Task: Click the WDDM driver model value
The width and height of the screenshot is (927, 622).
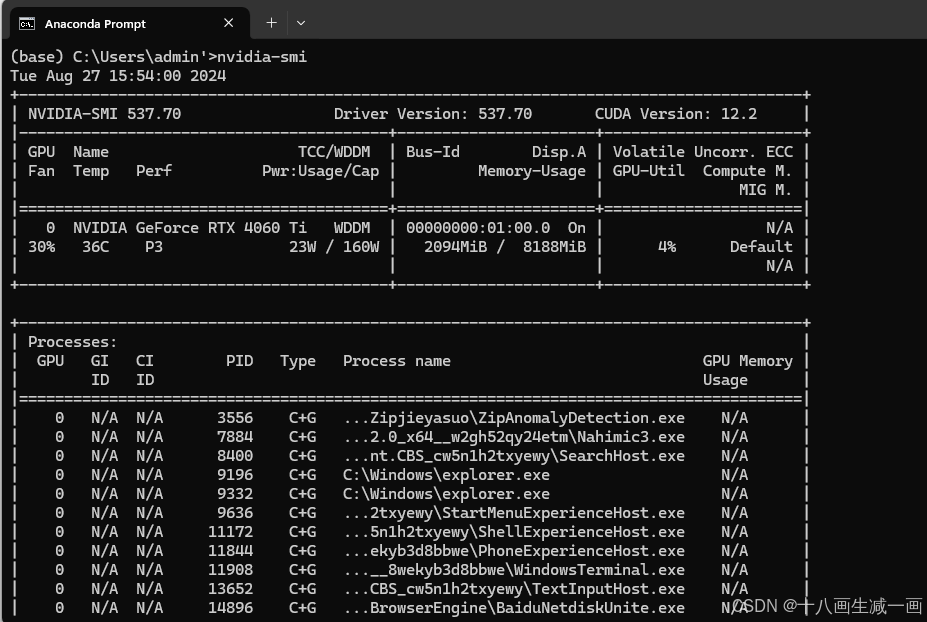Action: tap(352, 228)
